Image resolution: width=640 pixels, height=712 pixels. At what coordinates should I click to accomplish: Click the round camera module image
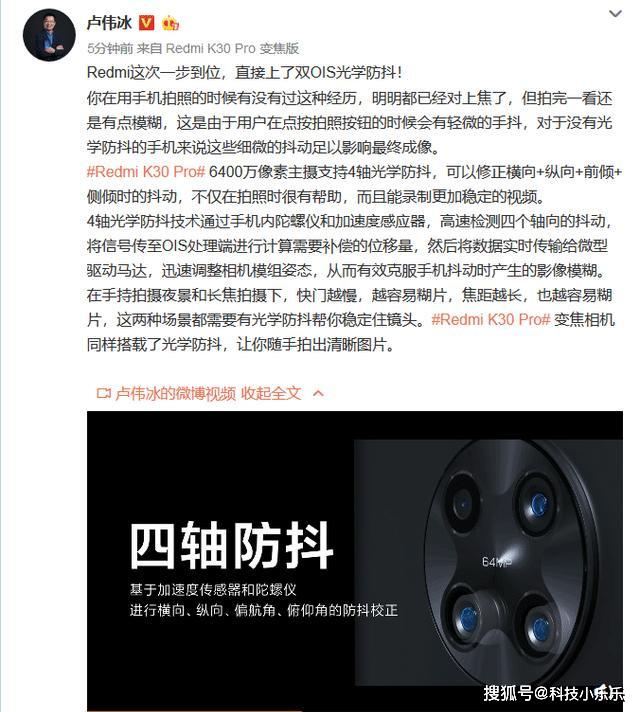click(x=509, y=563)
